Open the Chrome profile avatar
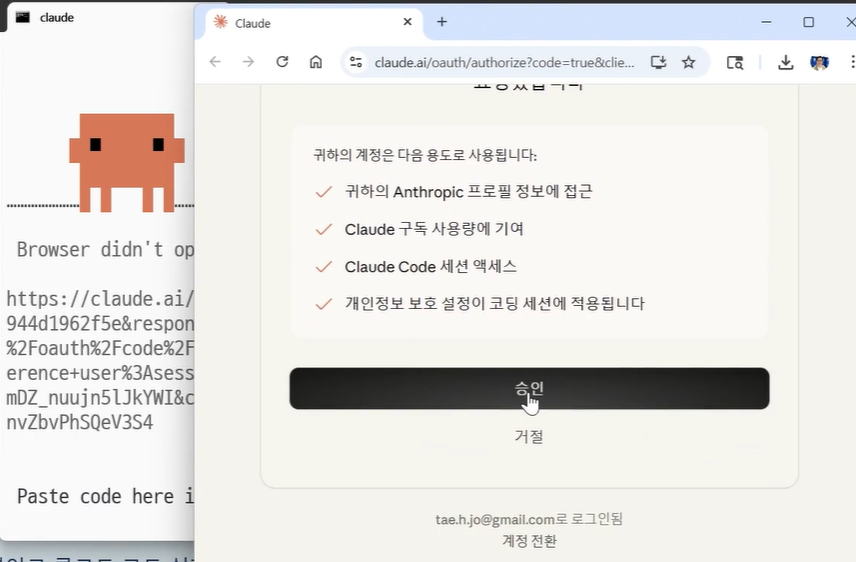856x562 pixels. (x=819, y=62)
